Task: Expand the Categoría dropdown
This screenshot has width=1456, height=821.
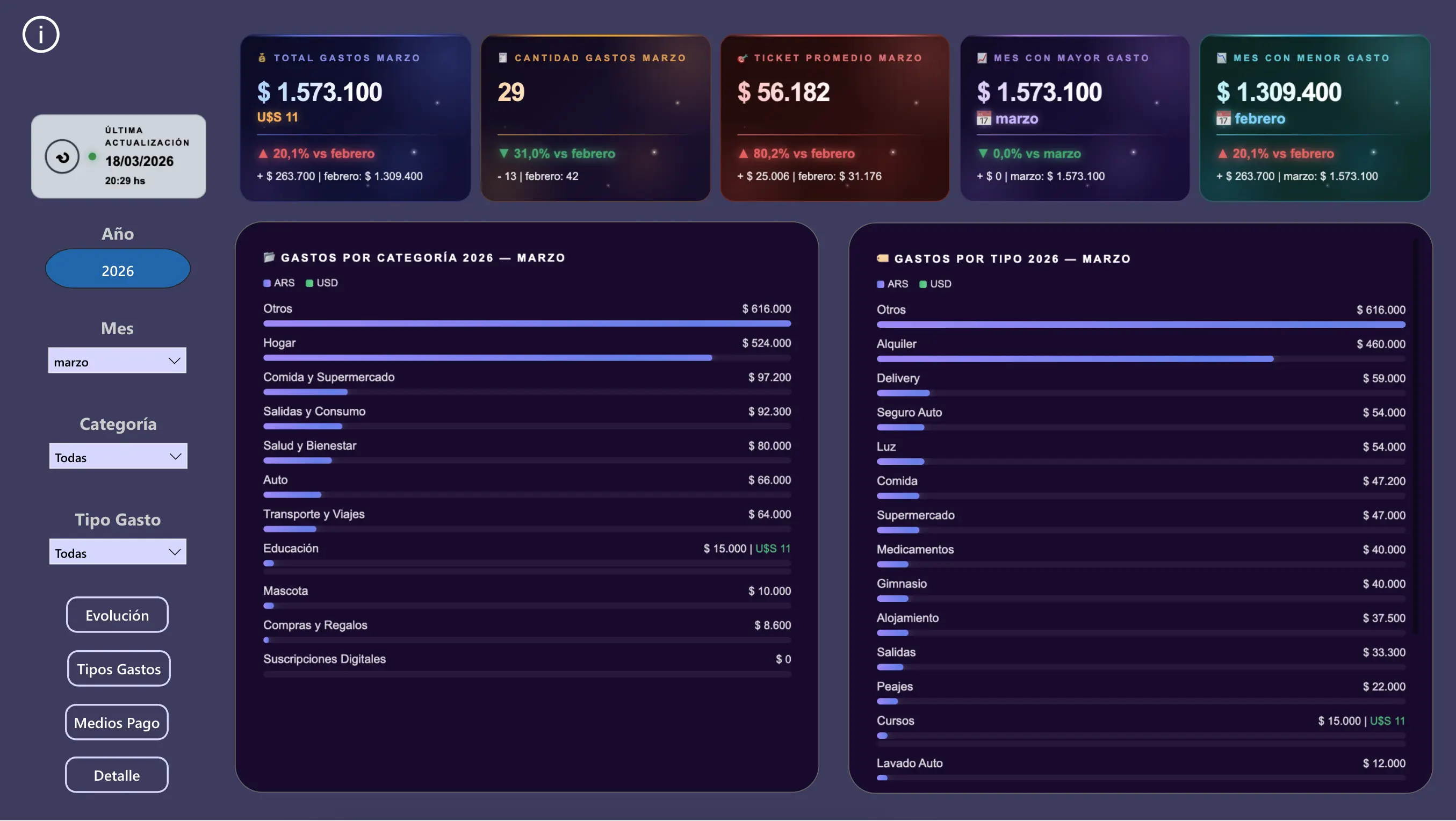Action: click(x=118, y=456)
